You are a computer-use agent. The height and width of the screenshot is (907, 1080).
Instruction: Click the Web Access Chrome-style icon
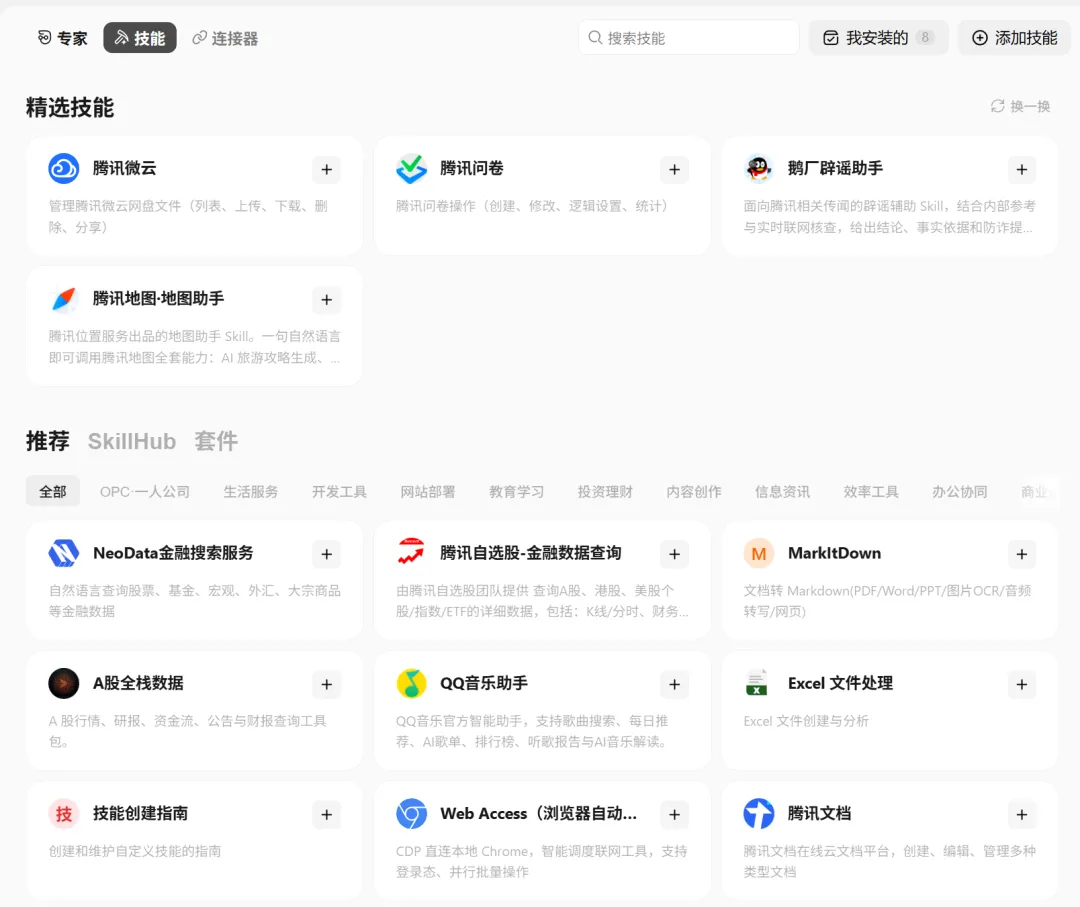point(411,813)
